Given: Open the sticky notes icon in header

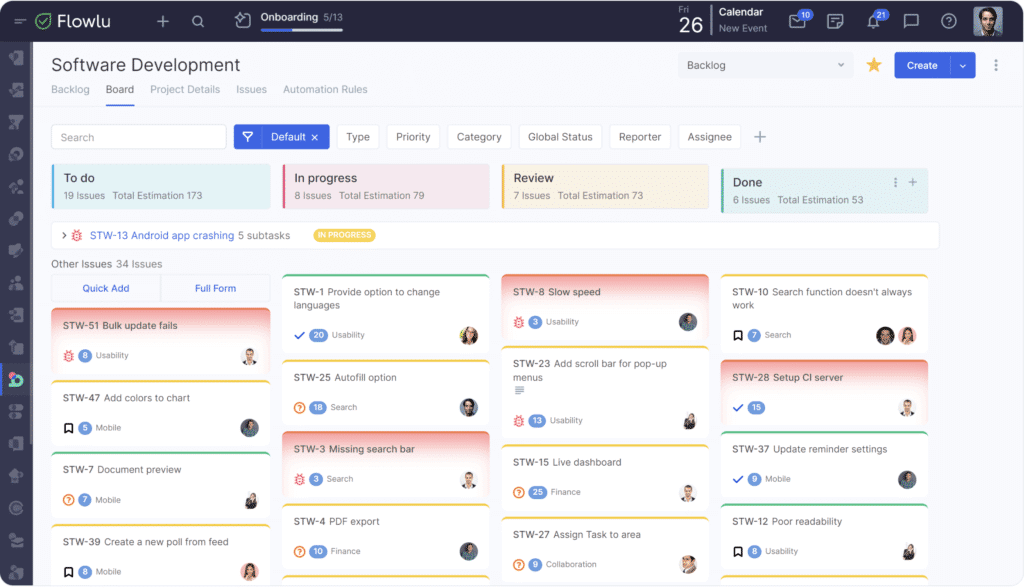Looking at the screenshot, I should point(835,21).
